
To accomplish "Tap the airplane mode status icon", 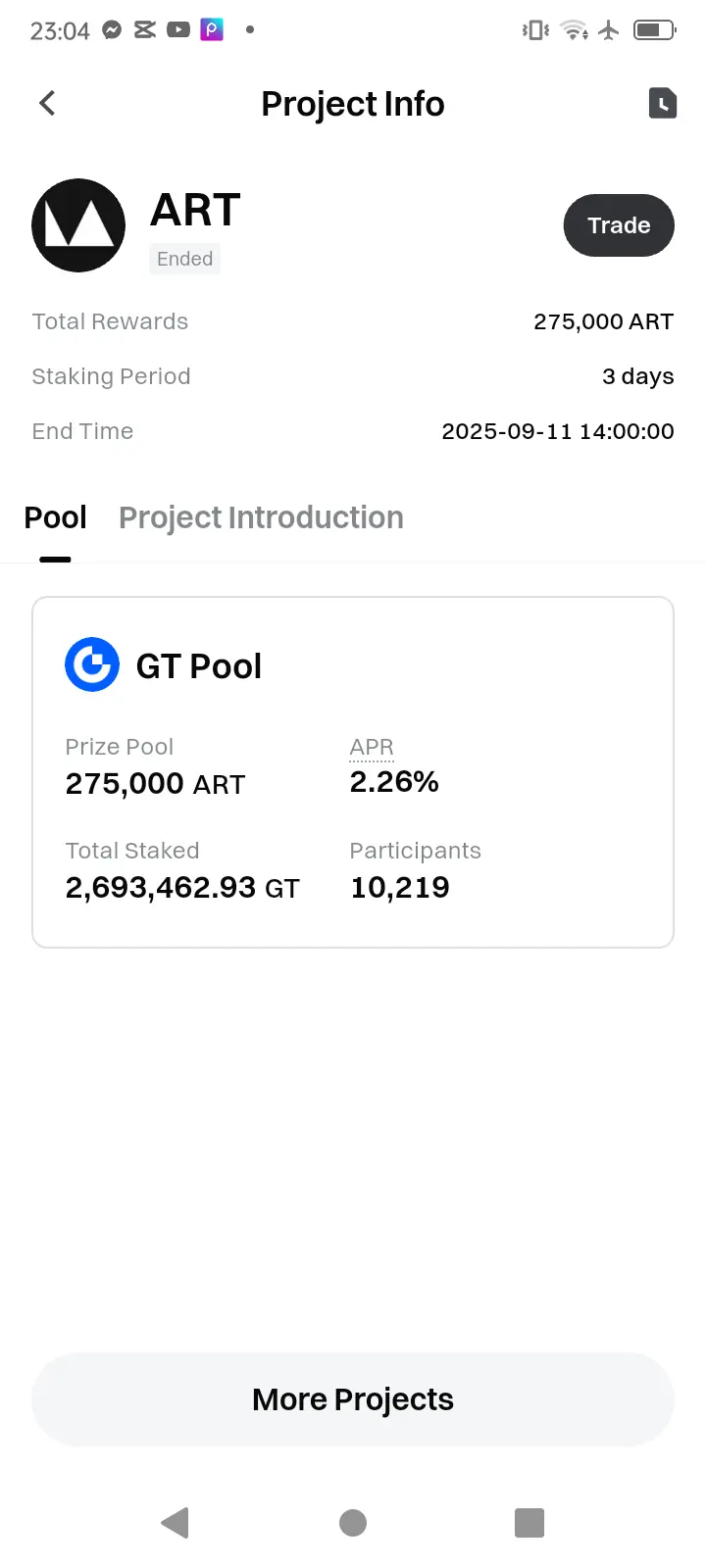I will pyautogui.click(x=609, y=30).
